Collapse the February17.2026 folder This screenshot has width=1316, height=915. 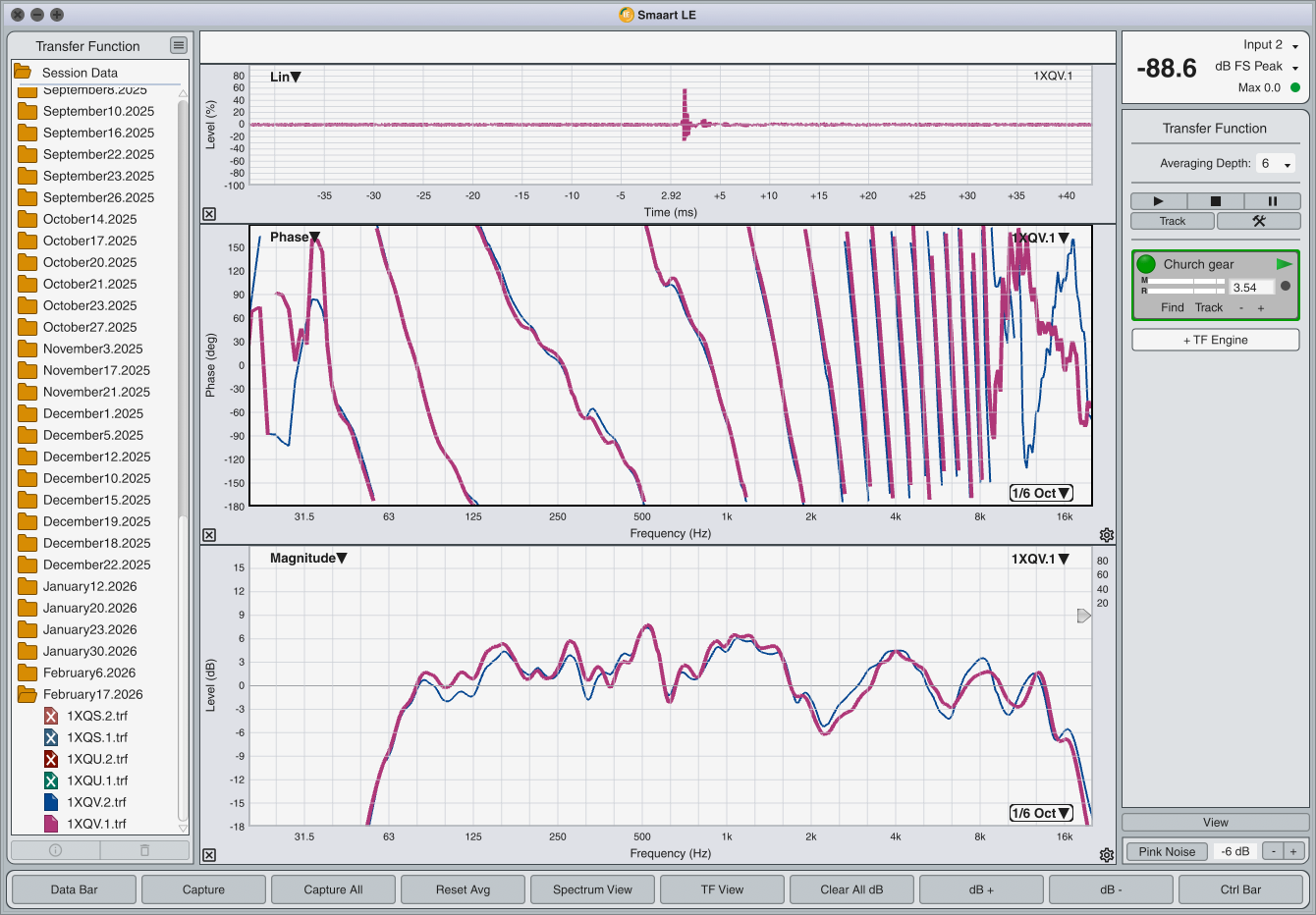[27, 694]
